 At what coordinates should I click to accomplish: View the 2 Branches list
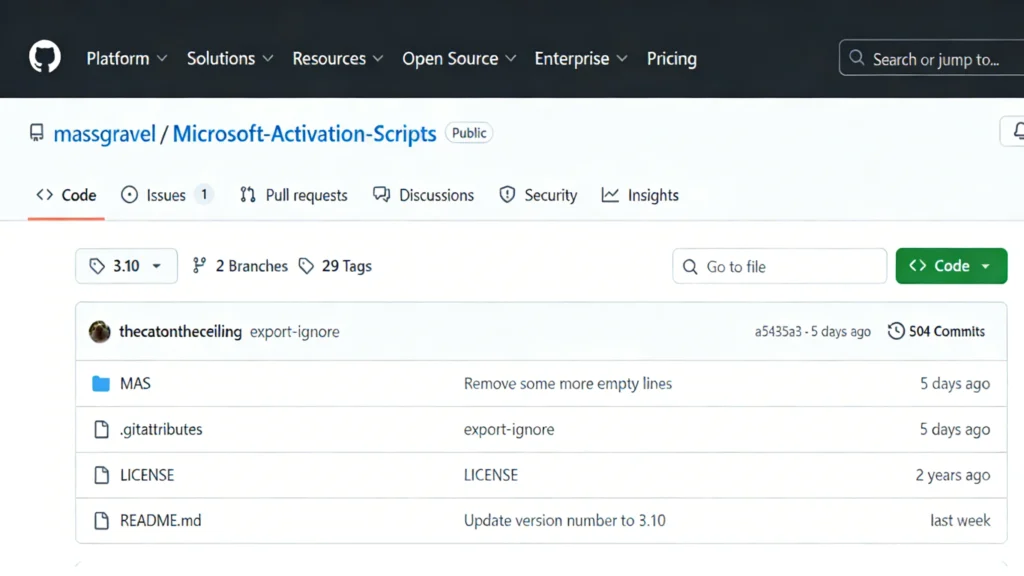(240, 266)
